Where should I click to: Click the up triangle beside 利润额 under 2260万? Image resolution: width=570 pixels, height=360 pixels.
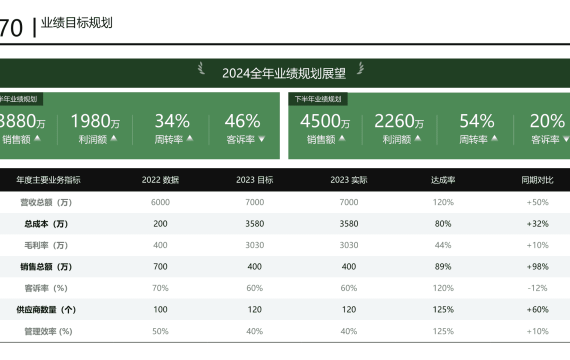pyautogui.click(x=418, y=138)
